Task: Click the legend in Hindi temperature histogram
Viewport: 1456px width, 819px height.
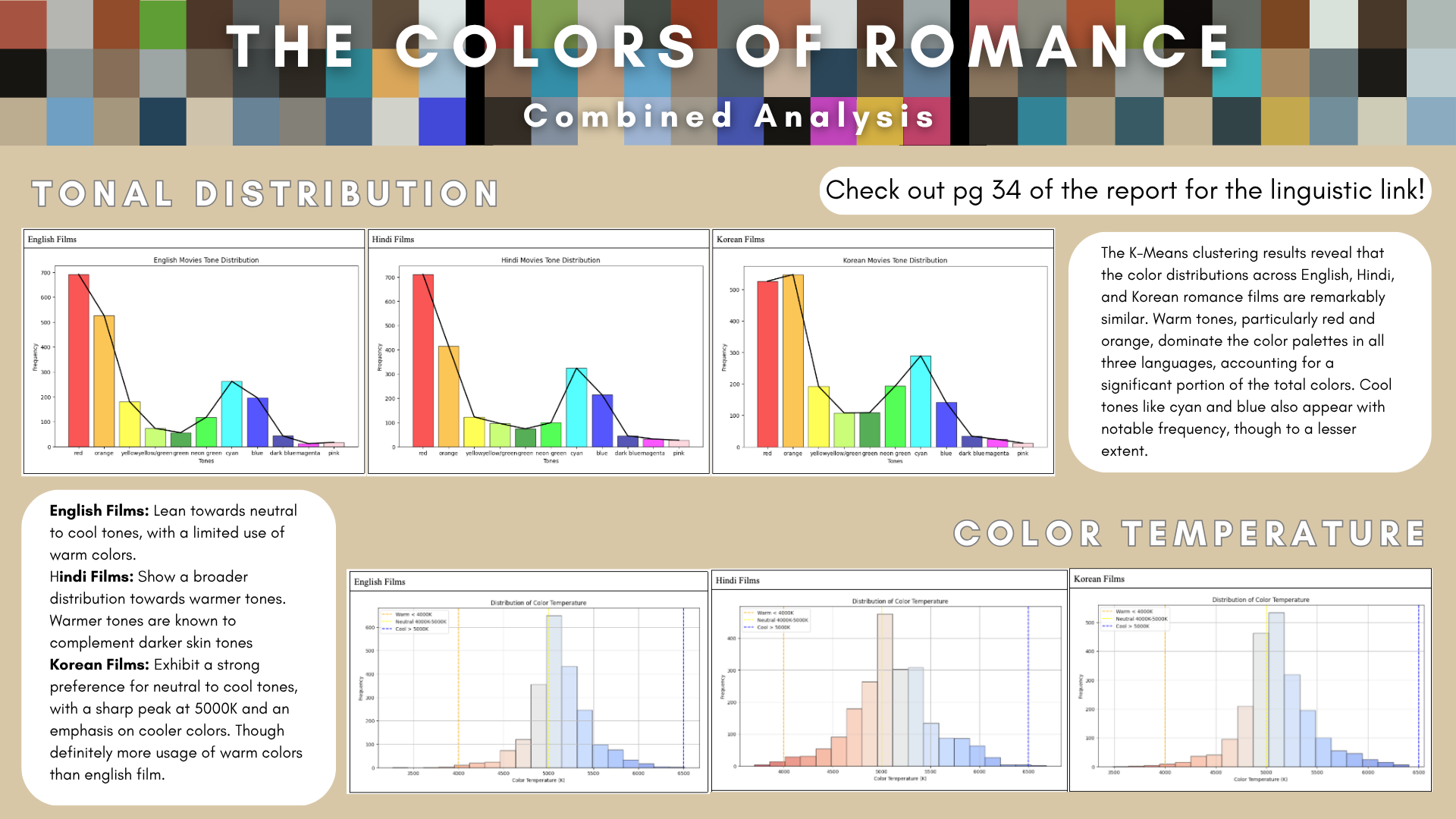Action: coord(776,620)
